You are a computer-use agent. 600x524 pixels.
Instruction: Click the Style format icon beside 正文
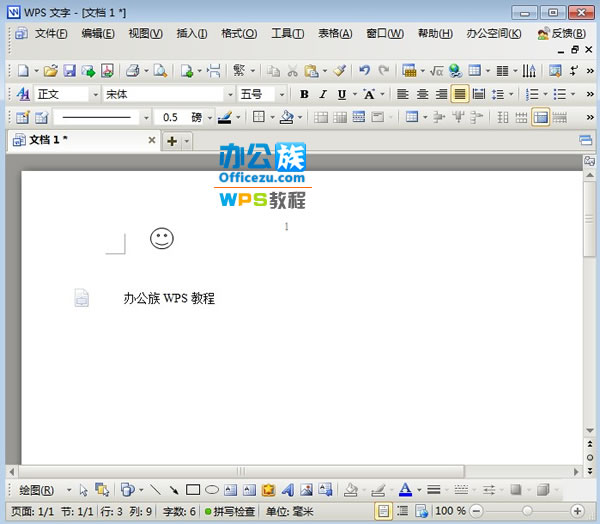pyautogui.click(x=23, y=94)
